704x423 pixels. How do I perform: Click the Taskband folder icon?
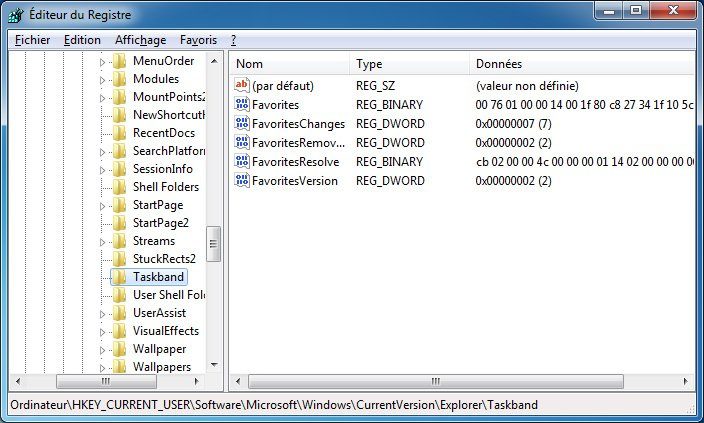pyautogui.click(x=119, y=277)
